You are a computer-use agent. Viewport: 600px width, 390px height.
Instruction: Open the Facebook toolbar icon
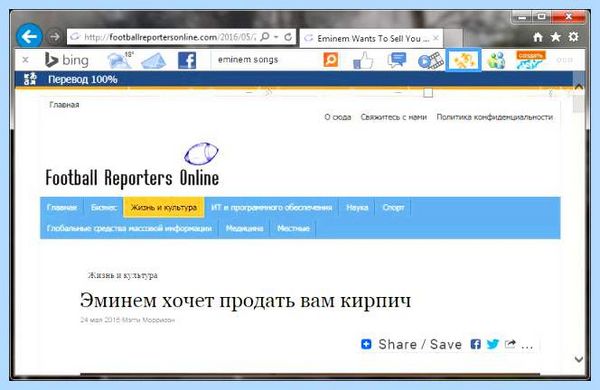click(187, 60)
